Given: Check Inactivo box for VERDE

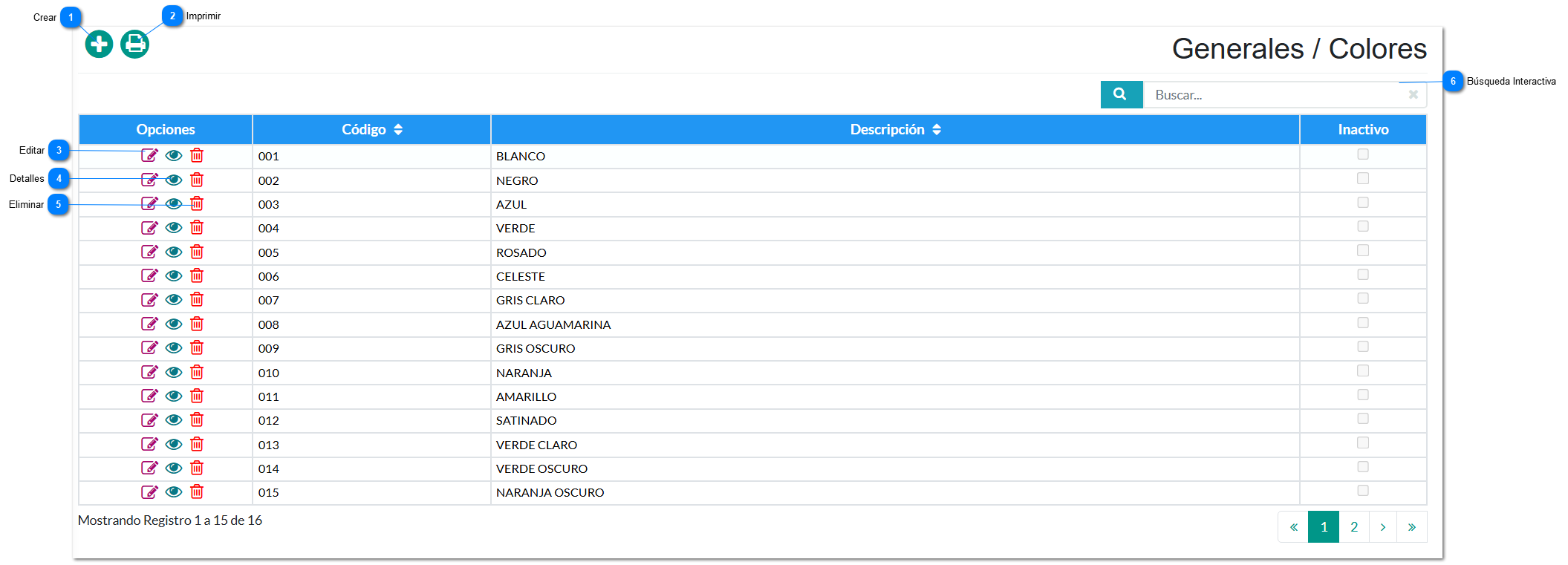Looking at the screenshot, I should [x=1362, y=226].
